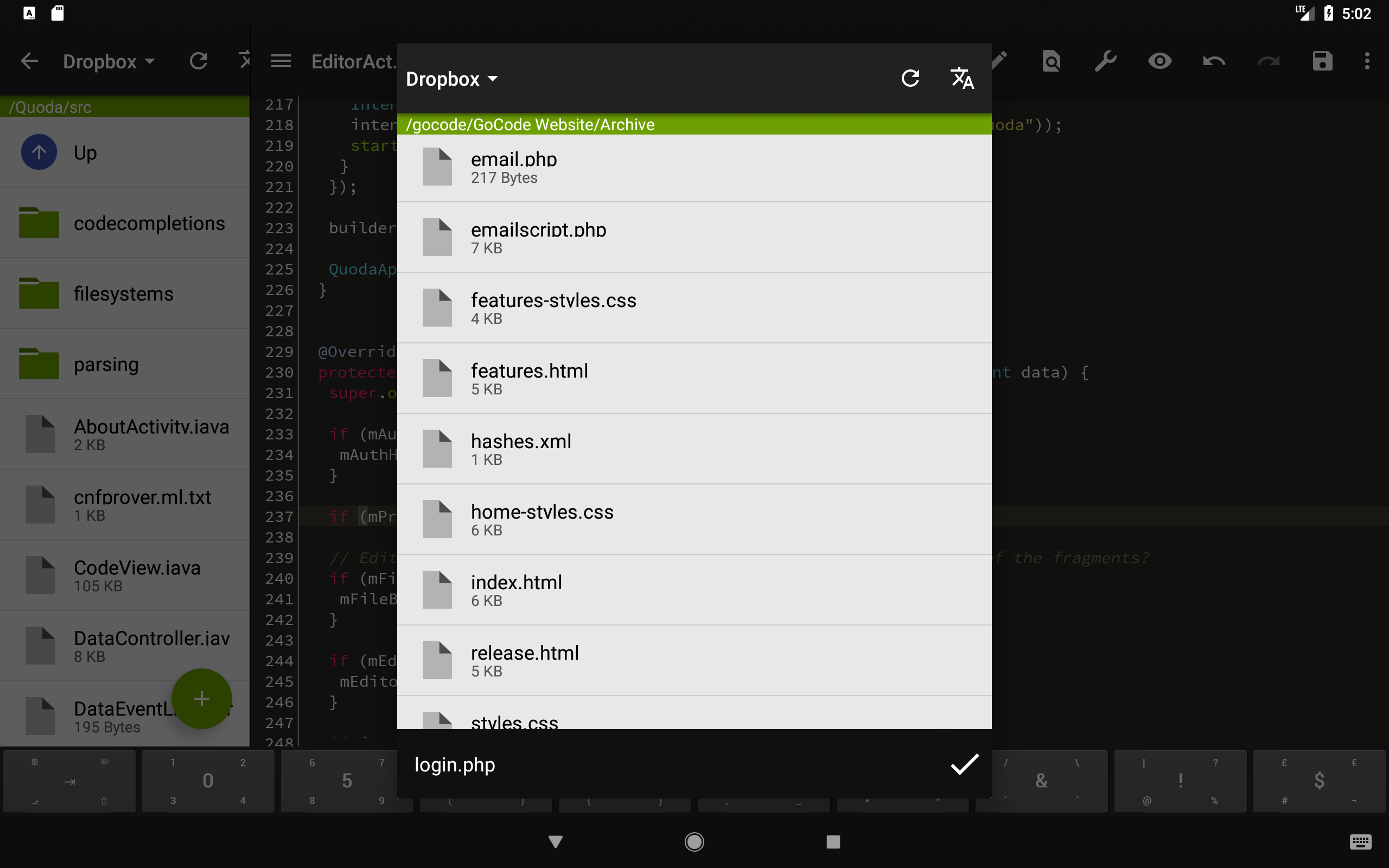Tap the & key on extended keyboard

1042,781
